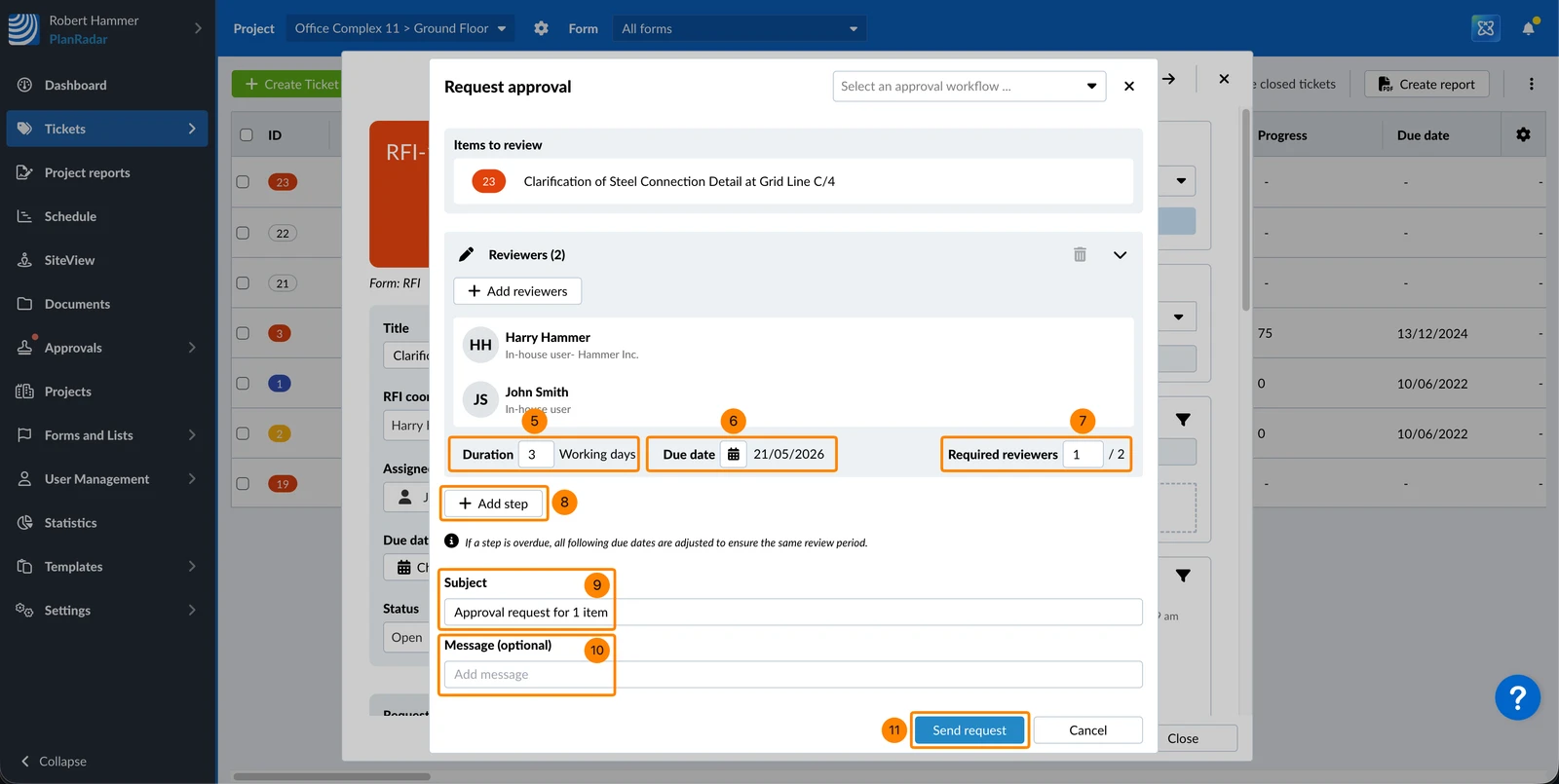Viewport: 1559px width, 784px height.
Task: Click the Project reports icon in sidebar
Action: [x=24, y=172]
